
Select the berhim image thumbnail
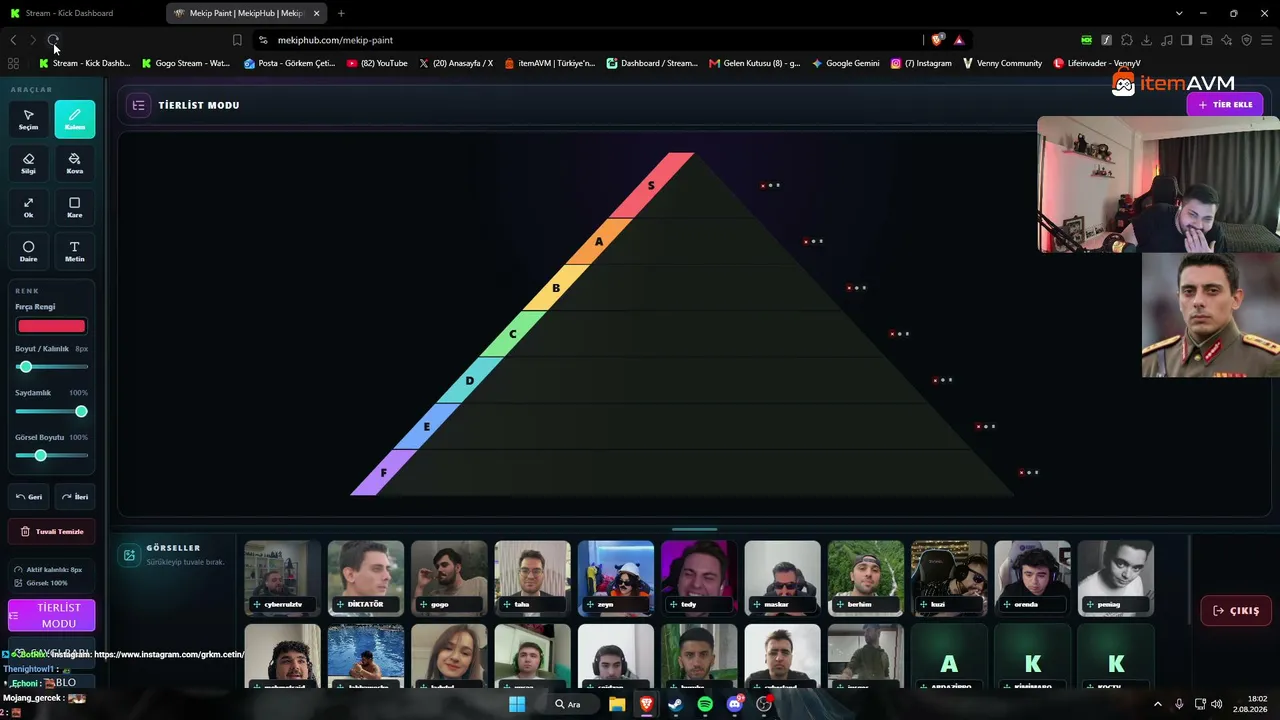(x=866, y=578)
